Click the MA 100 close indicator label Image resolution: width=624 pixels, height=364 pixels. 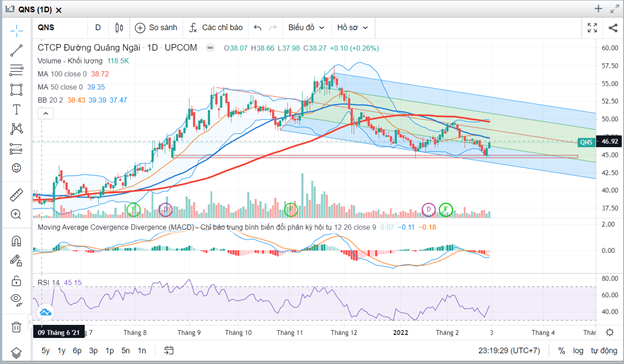(x=62, y=74)
